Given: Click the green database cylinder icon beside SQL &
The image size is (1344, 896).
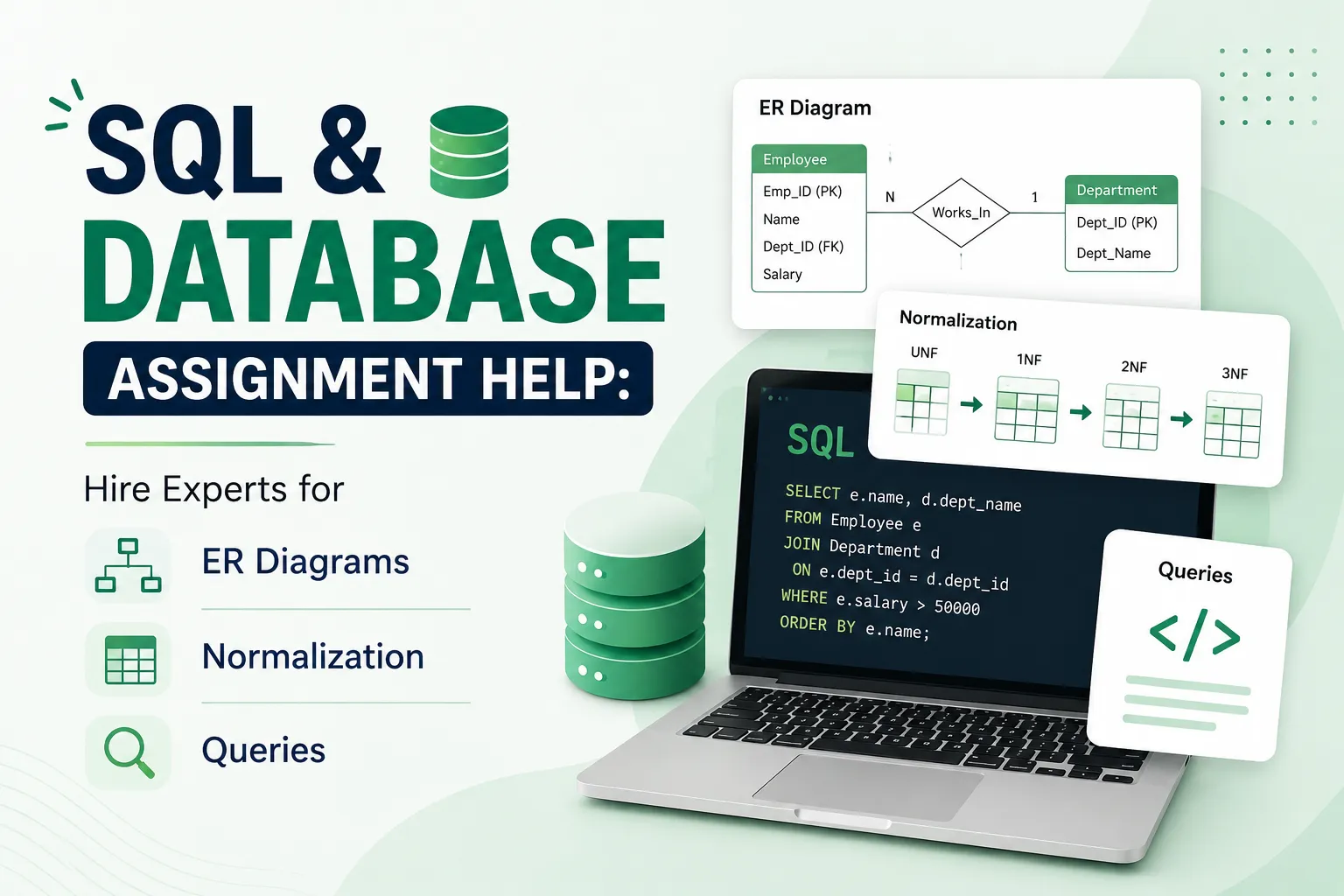Looking at the screenshot, I should pos(469,150).
